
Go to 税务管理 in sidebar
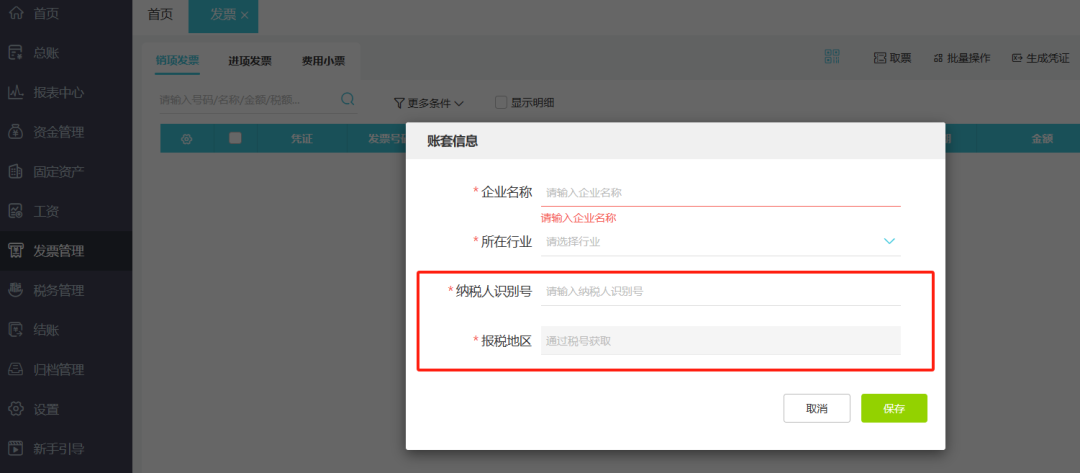(59, 291)
